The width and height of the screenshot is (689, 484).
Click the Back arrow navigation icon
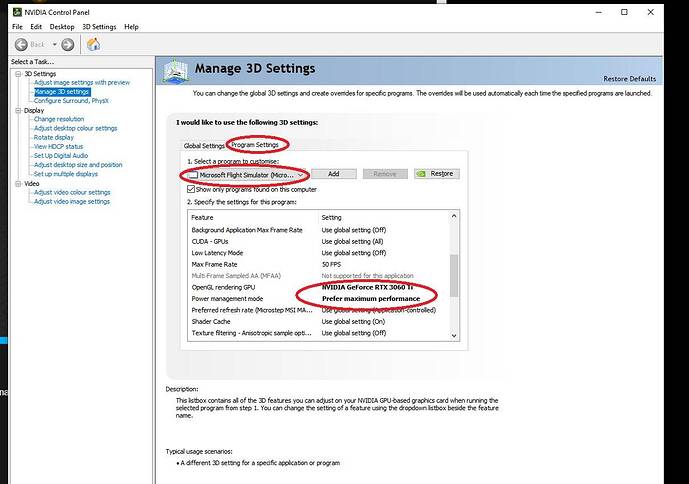(21, 44)
